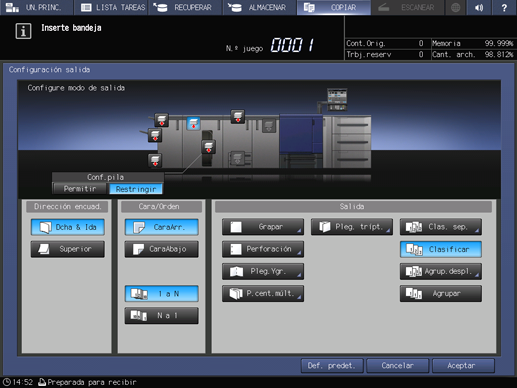517x388 pixels.
Task: Select Dcha & Ida binding direction
Action: click(x=68, y=227)
